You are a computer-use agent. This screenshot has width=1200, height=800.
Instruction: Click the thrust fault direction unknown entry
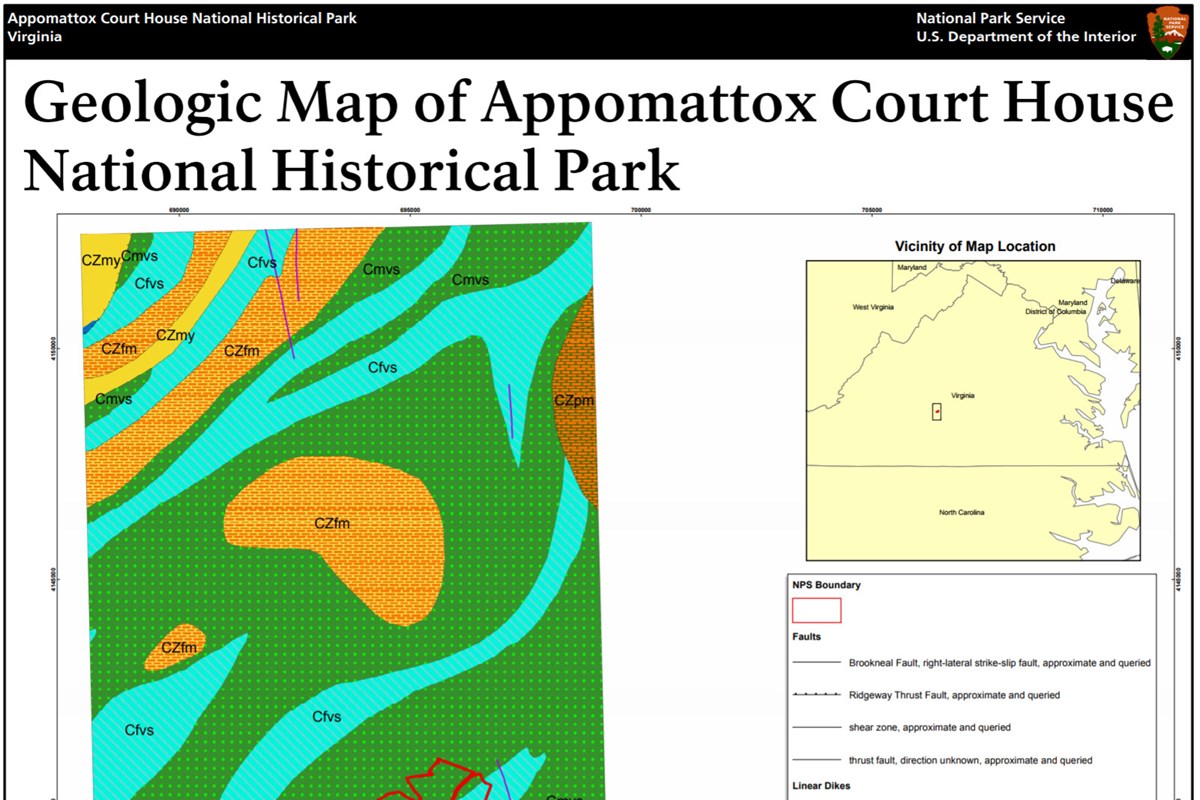[x=970, y=760]
